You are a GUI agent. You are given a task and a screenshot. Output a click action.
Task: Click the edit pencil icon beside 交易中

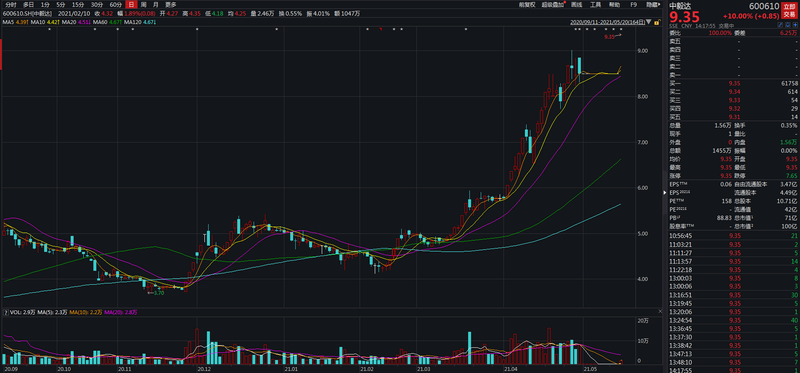click(x=780, y=24)
